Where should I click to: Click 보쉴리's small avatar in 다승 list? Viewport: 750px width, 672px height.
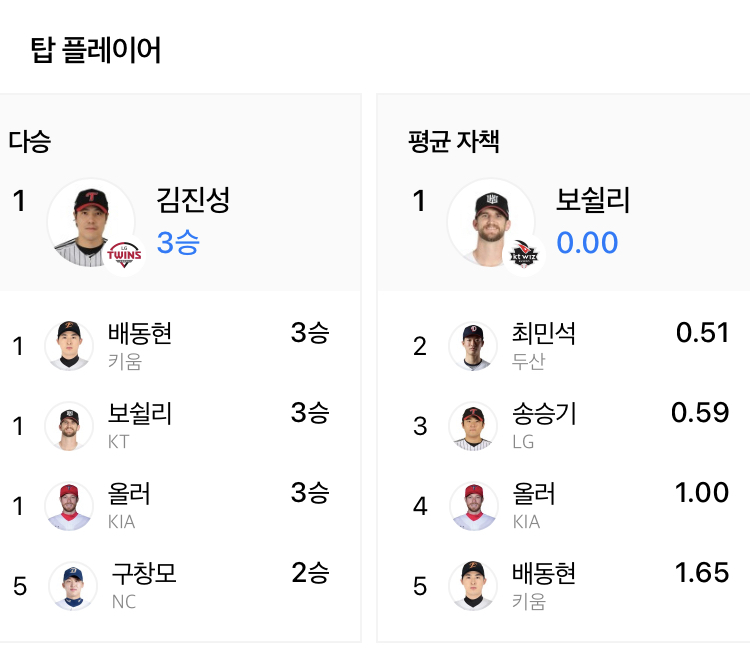click(69, 426)
